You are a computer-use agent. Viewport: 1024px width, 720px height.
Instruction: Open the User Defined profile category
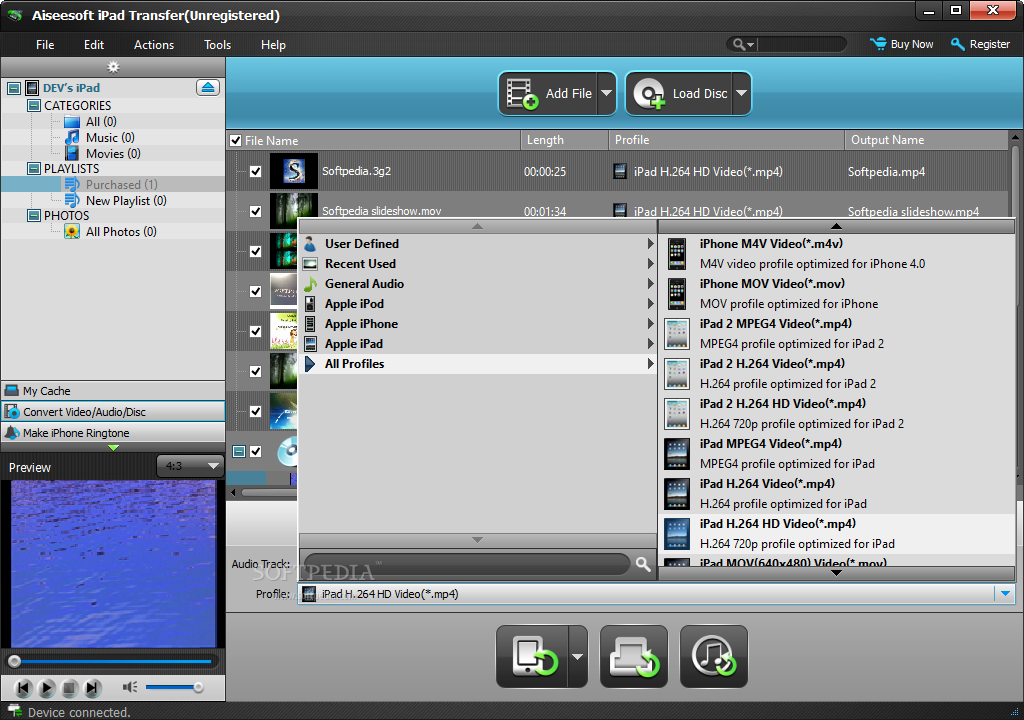(x=478, y=244)
